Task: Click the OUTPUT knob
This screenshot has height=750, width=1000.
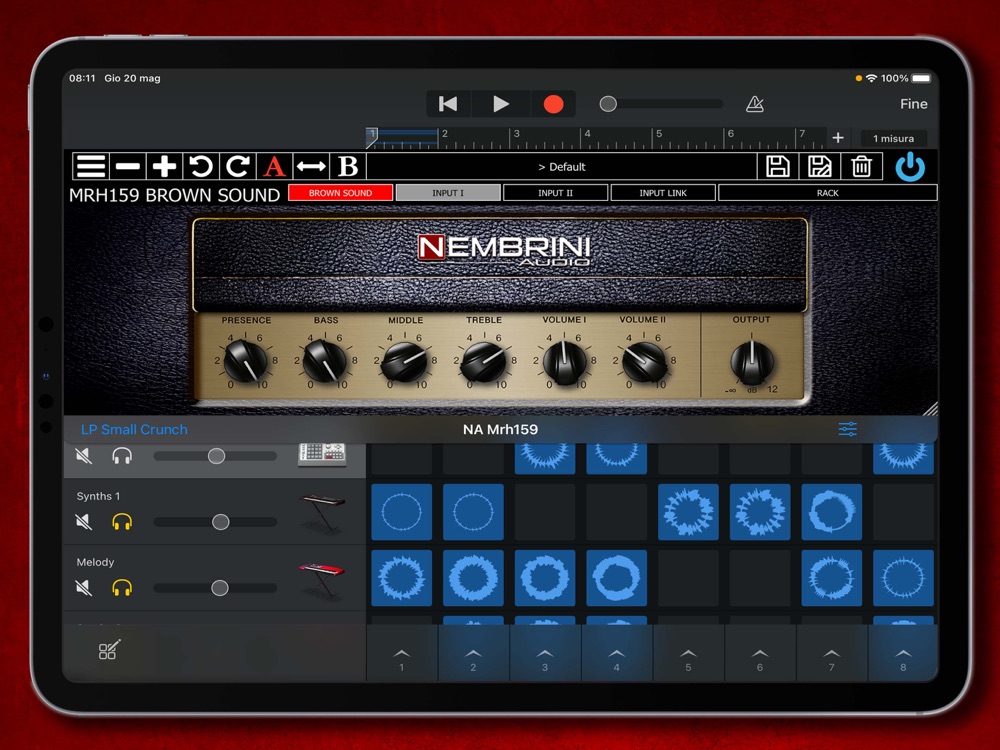Action: point(752,362)
